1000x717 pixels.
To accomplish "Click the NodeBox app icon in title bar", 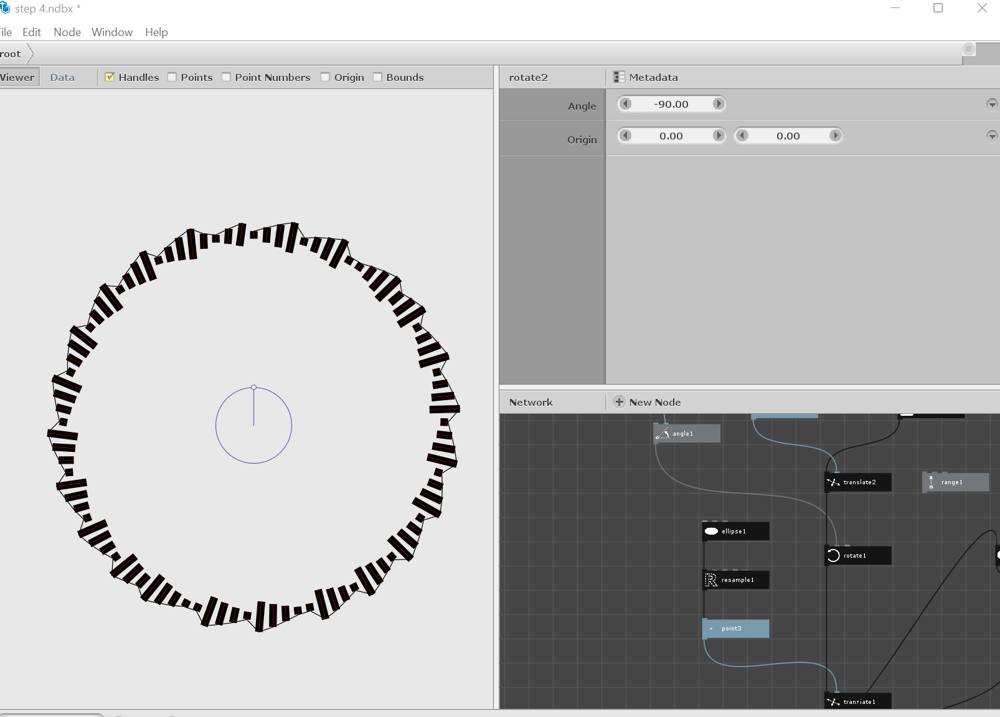I will [x=5, y=8].
